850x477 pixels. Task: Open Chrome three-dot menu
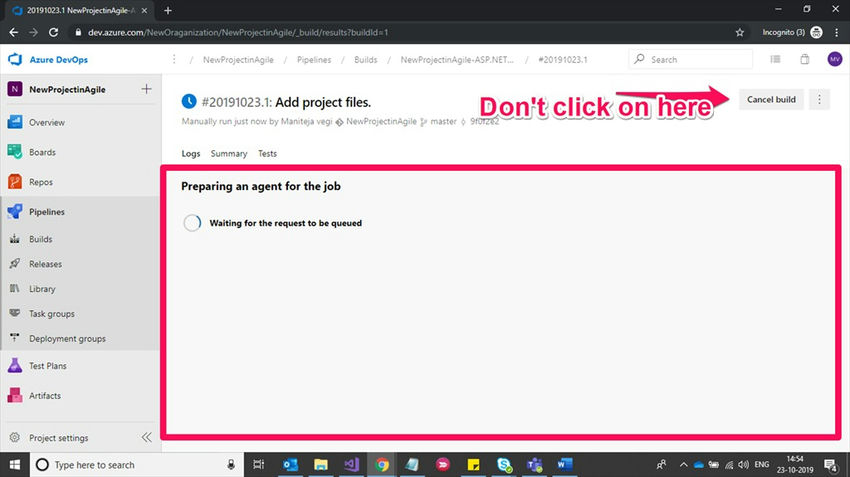tap(836, 32)
